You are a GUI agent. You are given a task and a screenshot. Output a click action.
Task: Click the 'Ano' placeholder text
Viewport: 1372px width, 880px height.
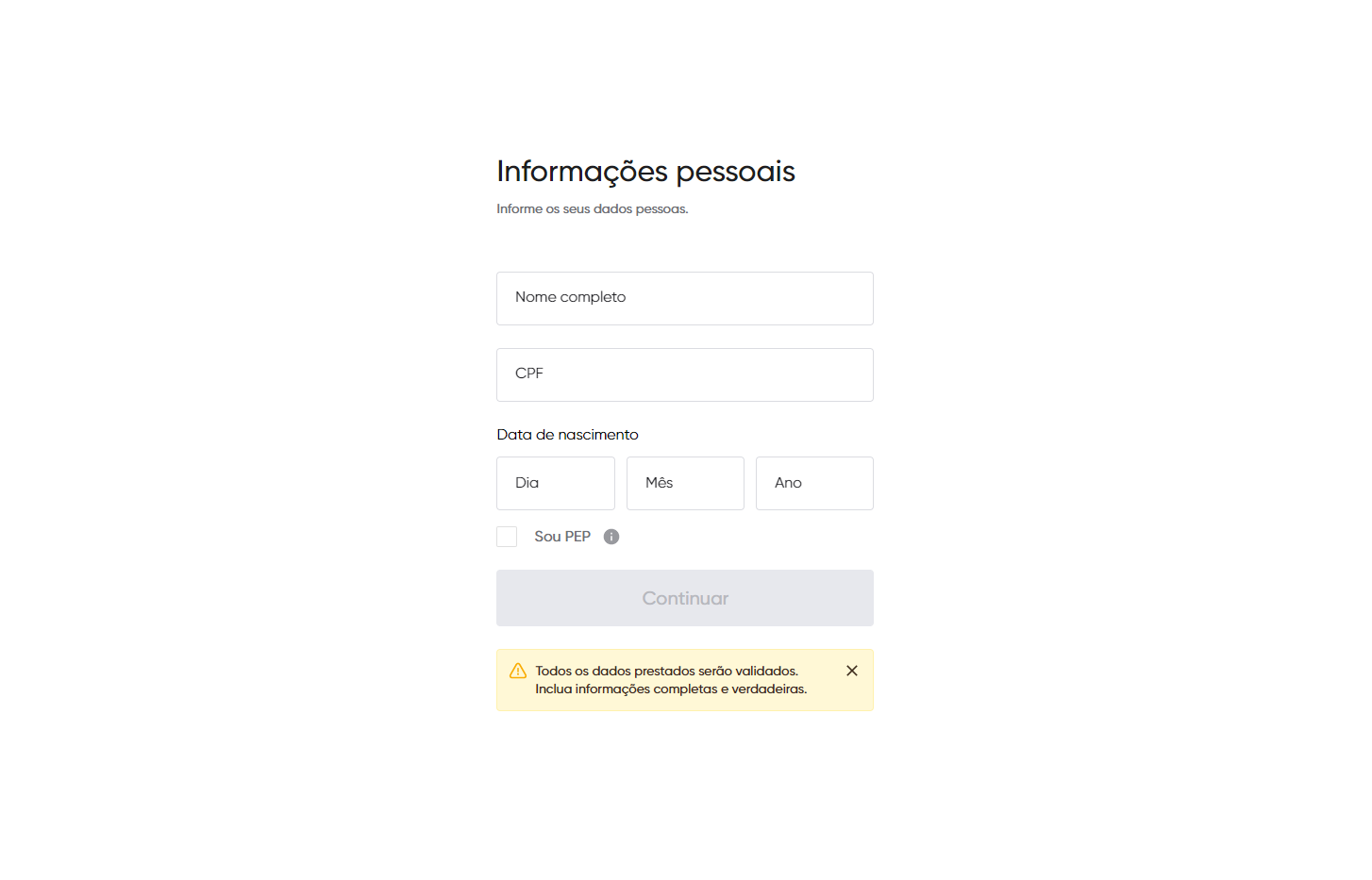(x=789, y=483)
